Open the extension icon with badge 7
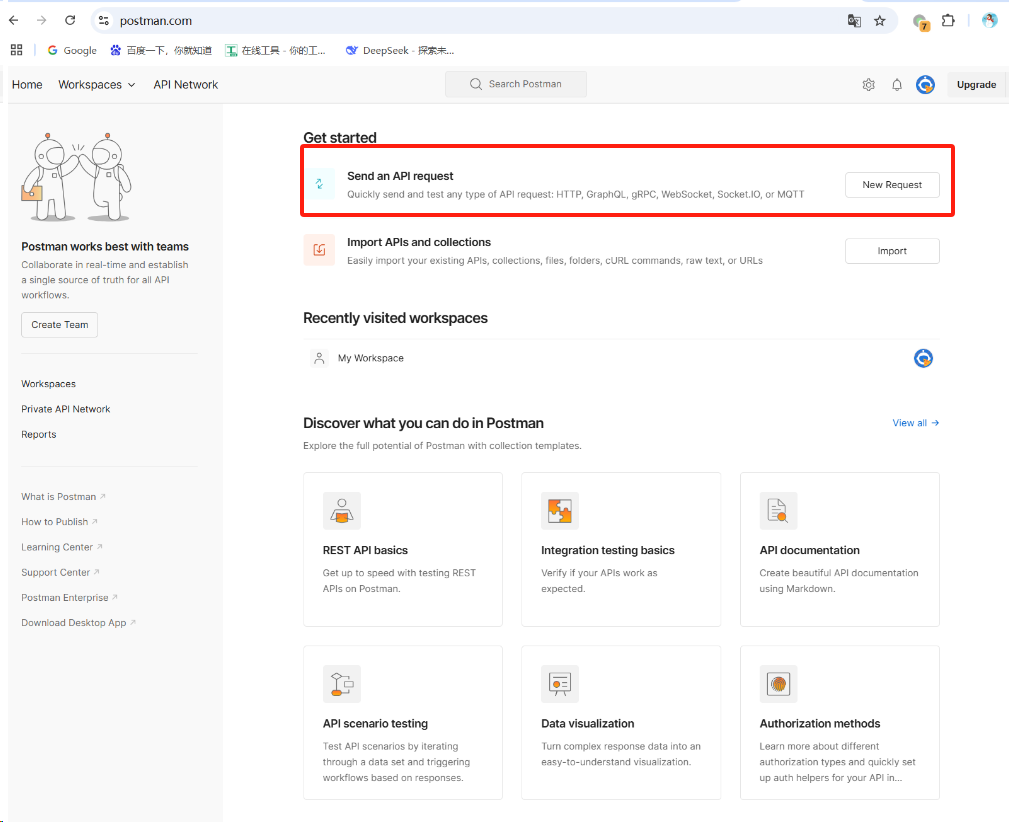Image resolution: width=1009 pixels, height=822 pixels. coord(921,22)
